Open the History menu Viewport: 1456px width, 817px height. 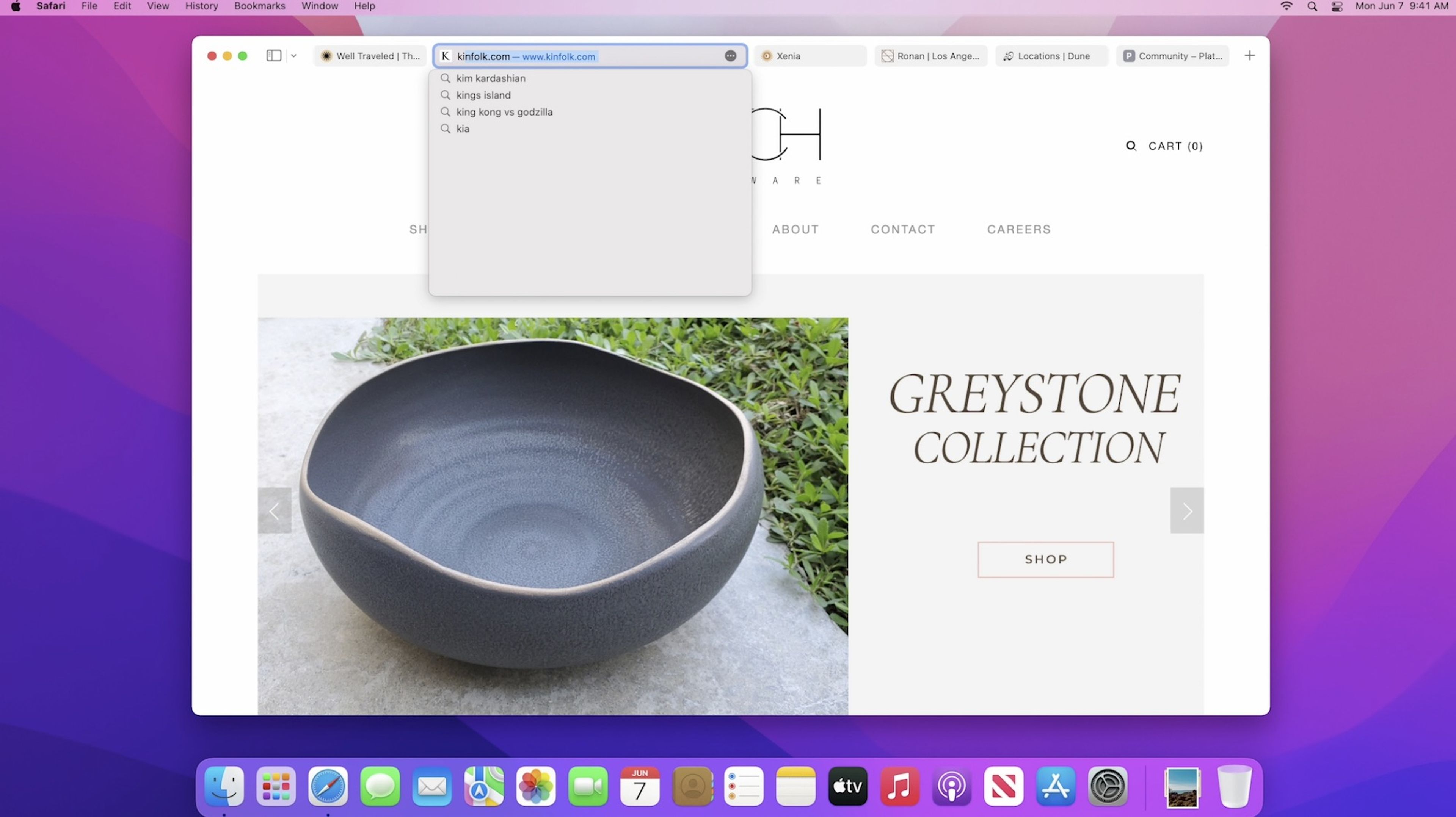point(202,6)
